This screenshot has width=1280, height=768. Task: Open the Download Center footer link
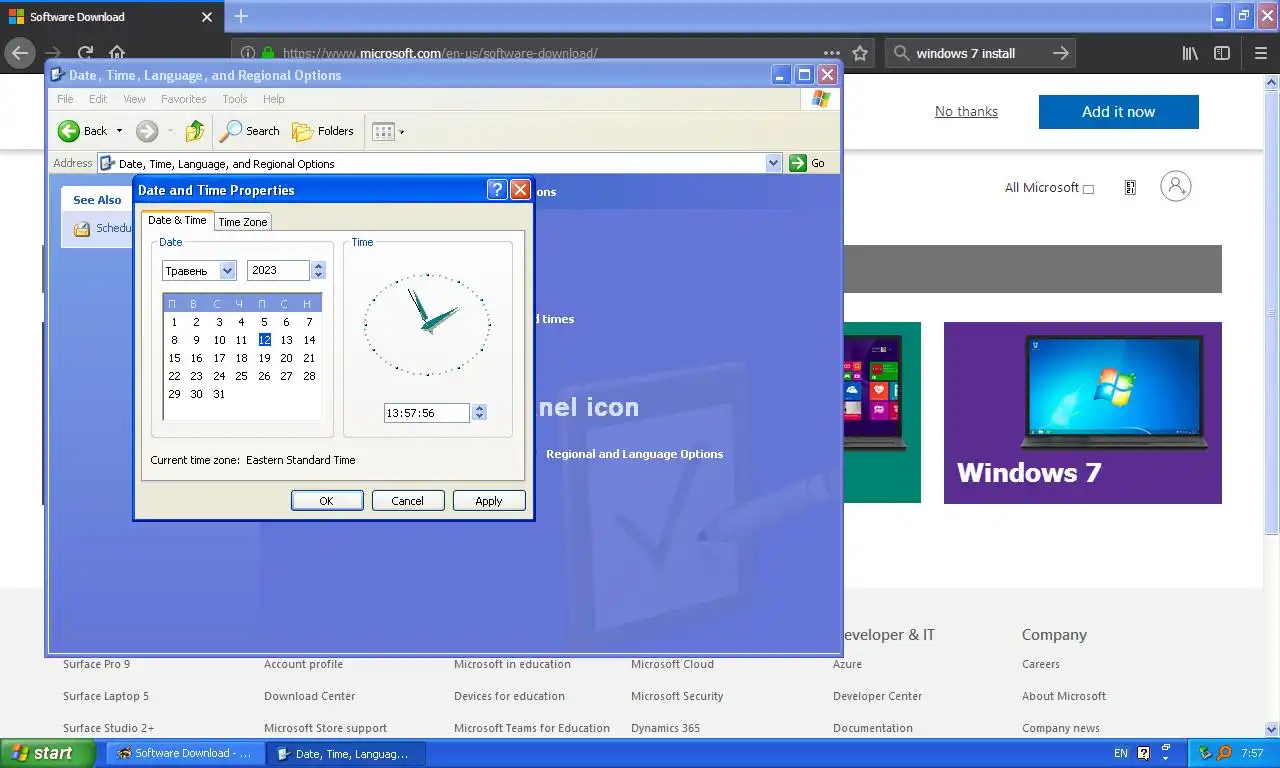pos(309,696)
